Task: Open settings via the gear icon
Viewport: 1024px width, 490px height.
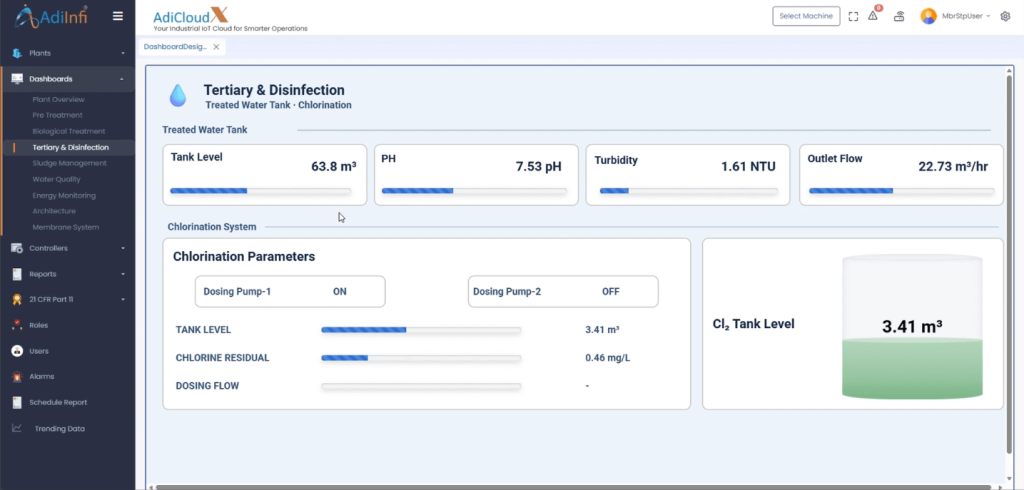Action: coord(1005,16)
